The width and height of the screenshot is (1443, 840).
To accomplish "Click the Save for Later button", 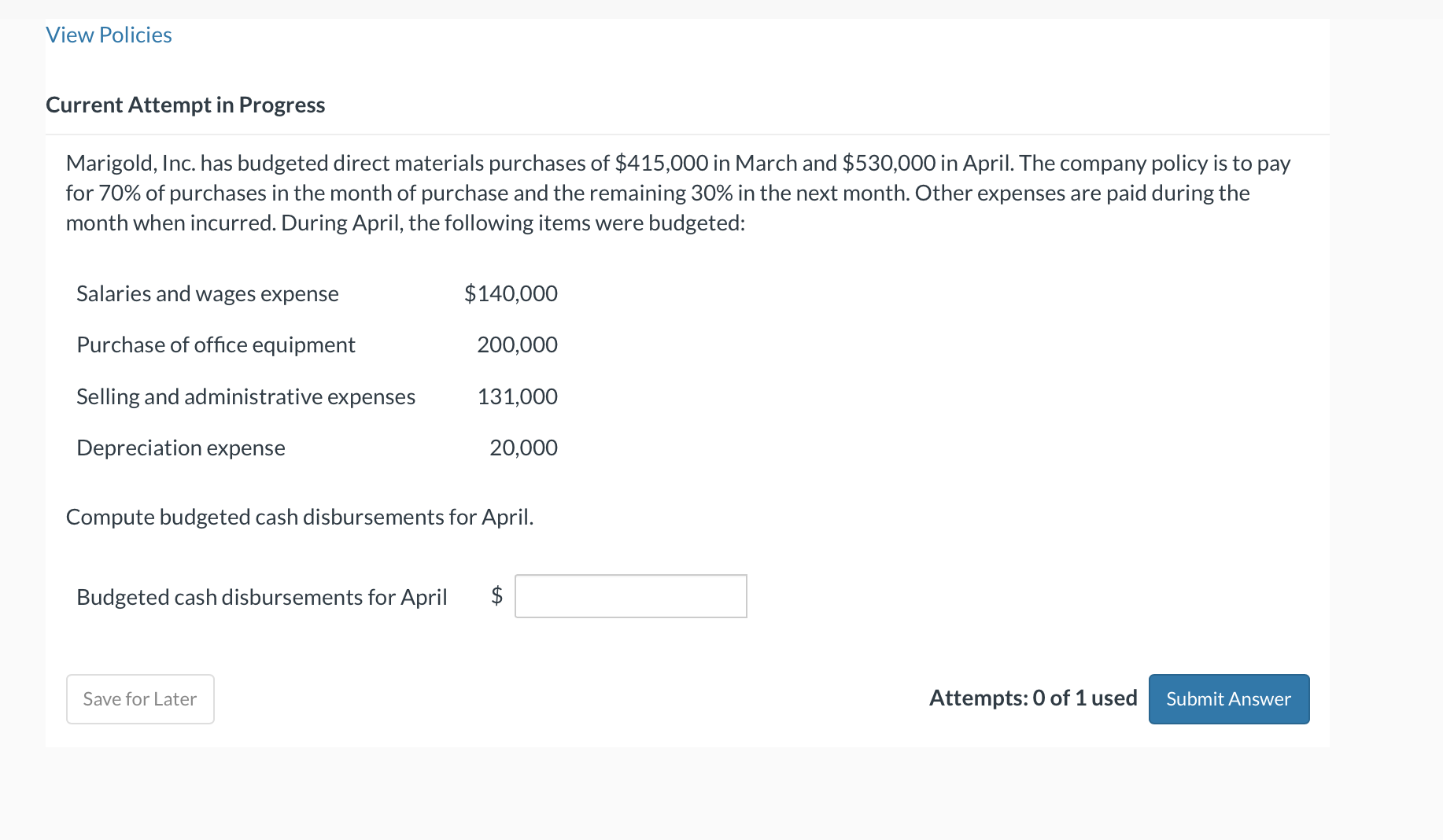I will 139,698.
